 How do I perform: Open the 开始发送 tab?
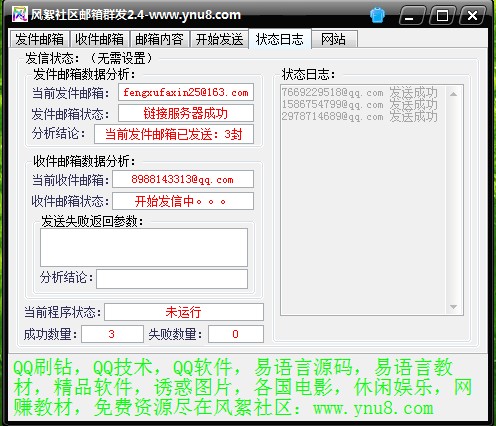tap(219, 39)
